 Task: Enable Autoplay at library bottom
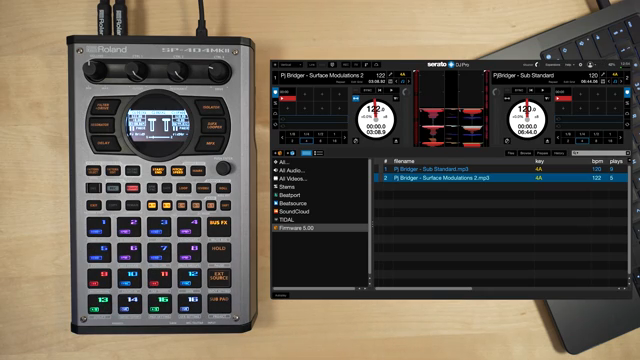(281, 295)
